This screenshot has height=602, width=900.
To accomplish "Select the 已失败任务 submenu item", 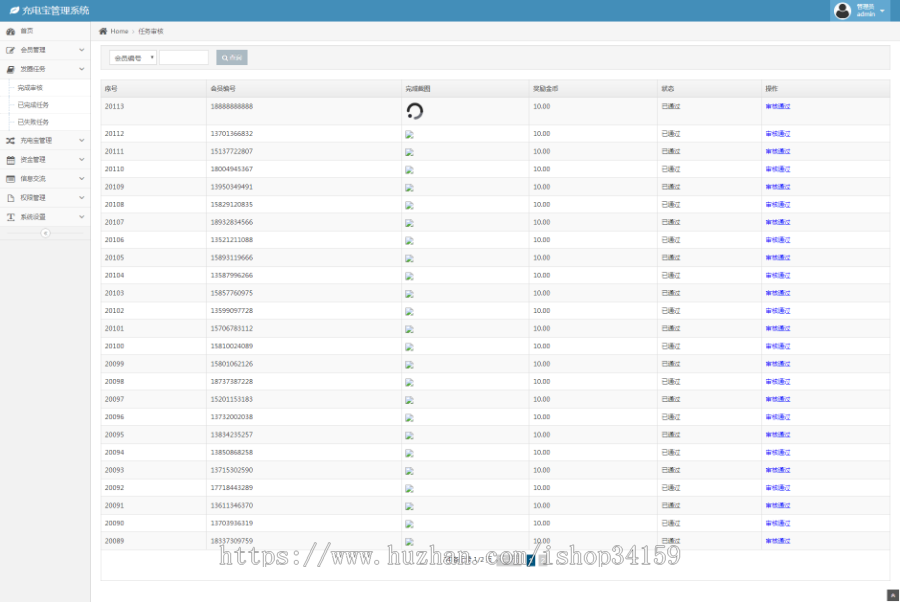I will pyautogui.click(x=33, y=122).
